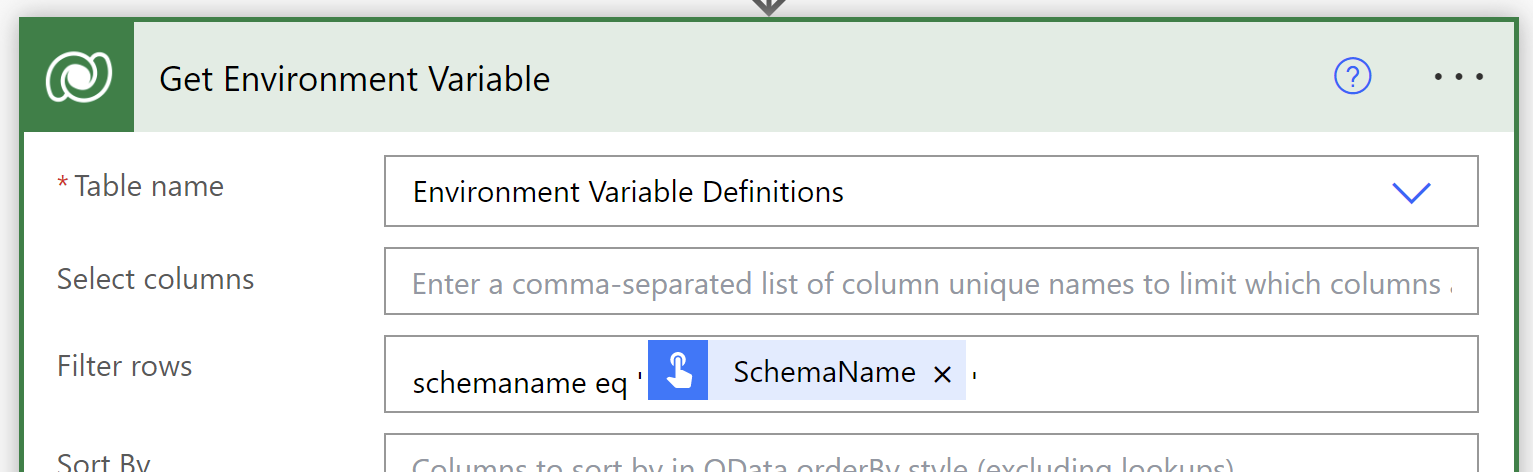Click the arrow connector above the action
This screenshot has height=472, width=1533.
[767, 6]
